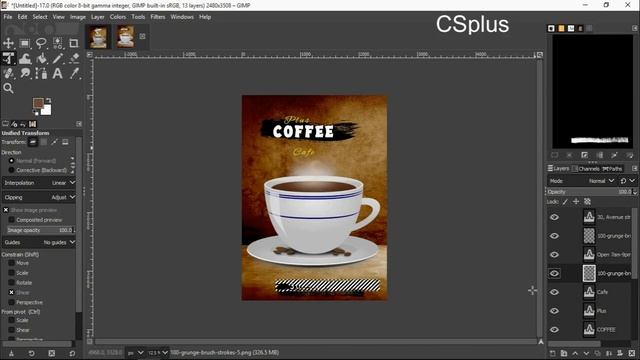Select the Paths tool

point(41,73)
